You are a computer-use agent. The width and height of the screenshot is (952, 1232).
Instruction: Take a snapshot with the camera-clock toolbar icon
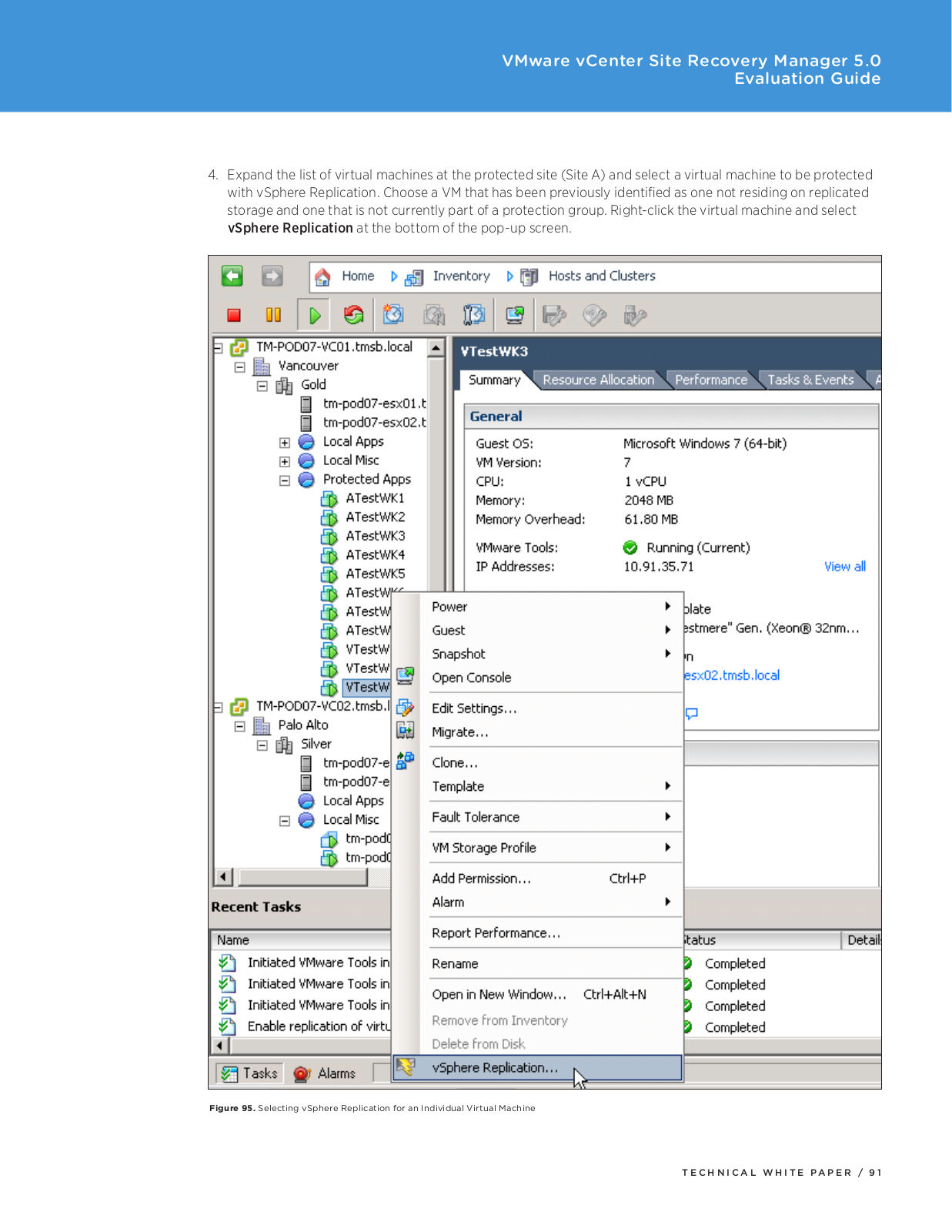click(393, 315)
